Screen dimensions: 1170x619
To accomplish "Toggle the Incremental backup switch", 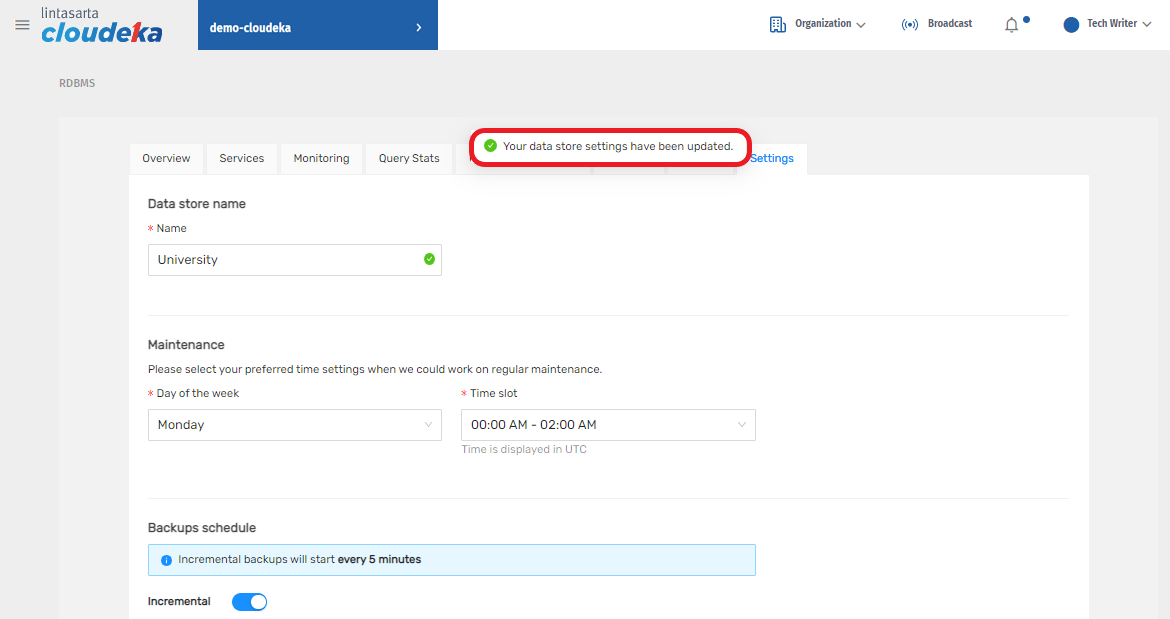I will (x=249, y=602).
